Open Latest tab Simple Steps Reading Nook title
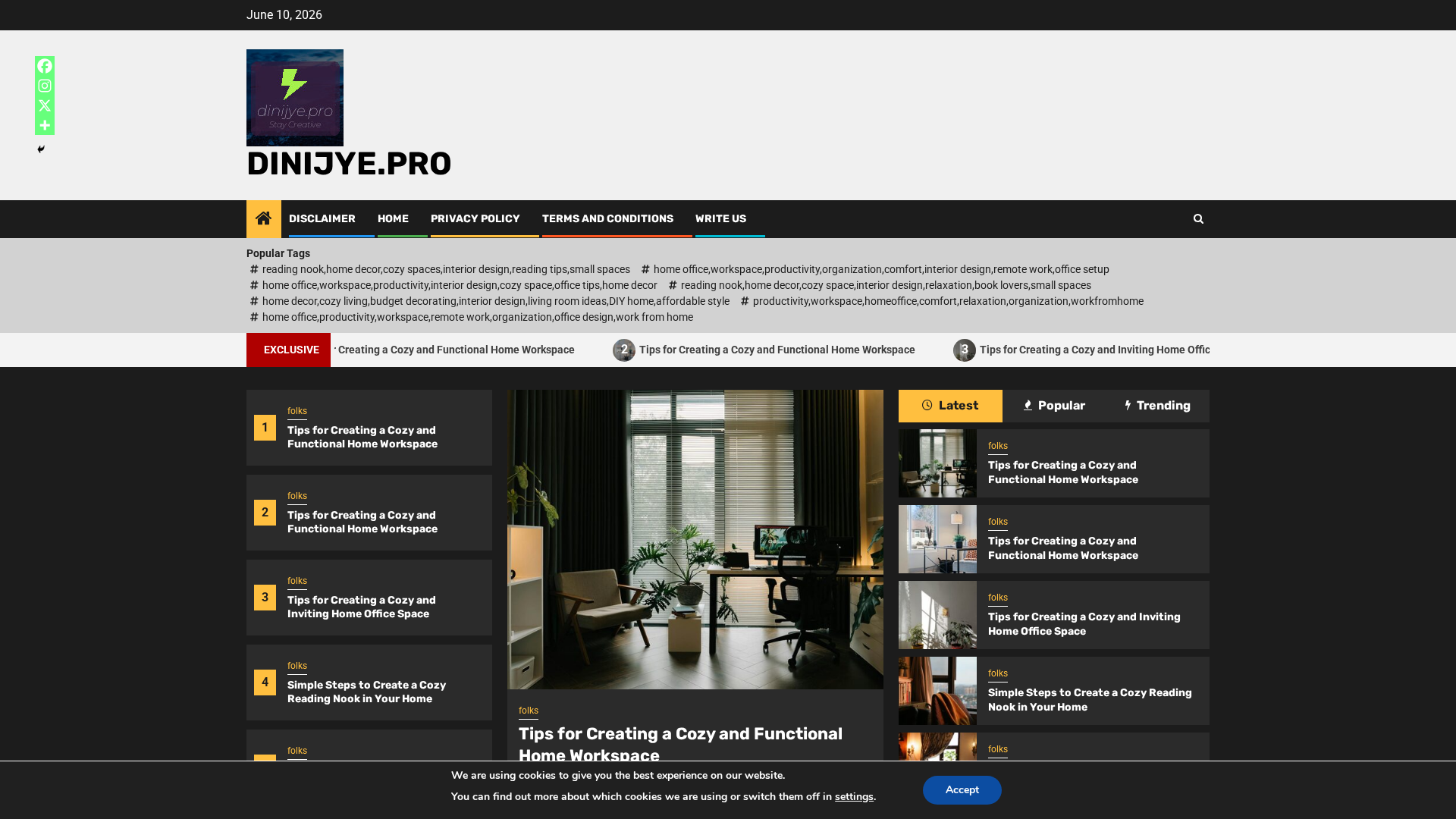The image size is (1456, 819). point(1090,700)
